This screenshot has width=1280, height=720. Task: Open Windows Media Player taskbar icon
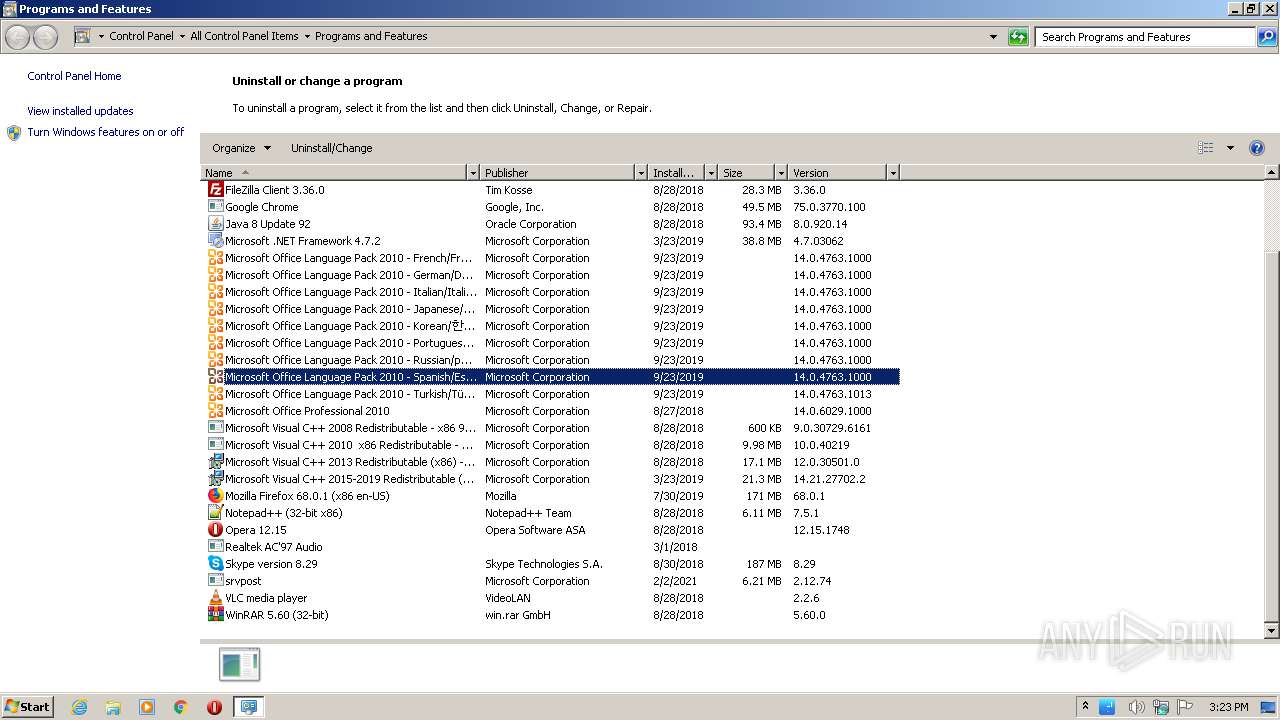pos(147,707)
